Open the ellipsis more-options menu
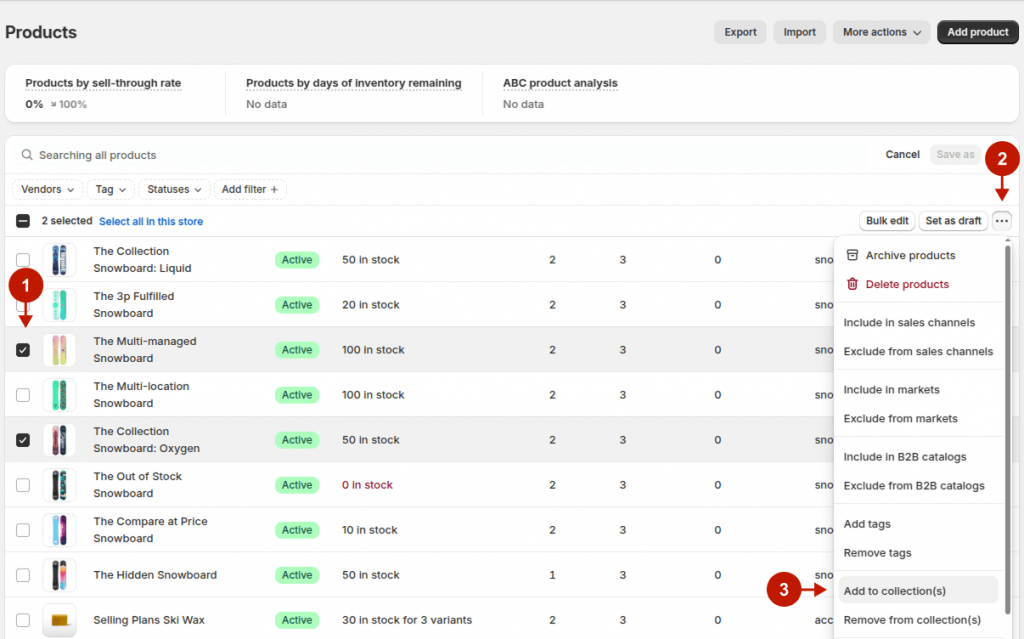The height and width of the screenshot is (639, 1024). point(1001,220)
